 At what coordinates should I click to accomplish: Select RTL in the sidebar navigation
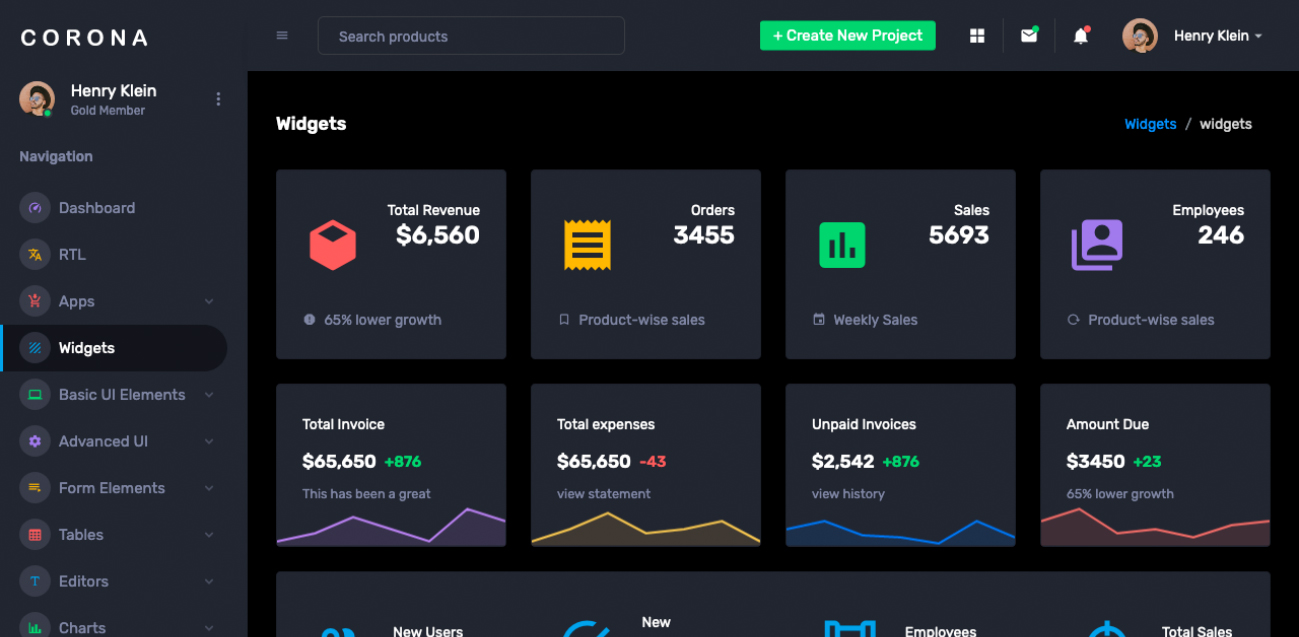72,255
